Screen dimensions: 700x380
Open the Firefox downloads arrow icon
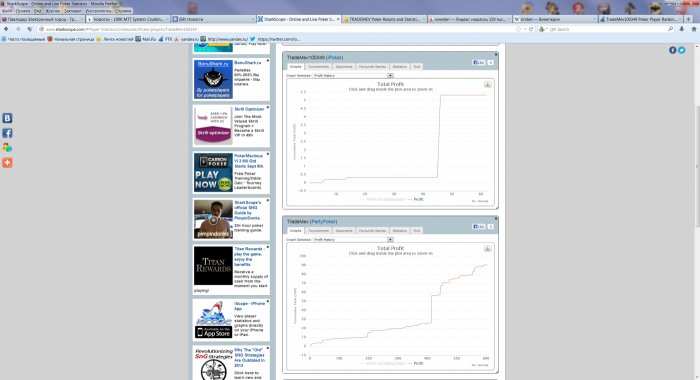[682, 29]
